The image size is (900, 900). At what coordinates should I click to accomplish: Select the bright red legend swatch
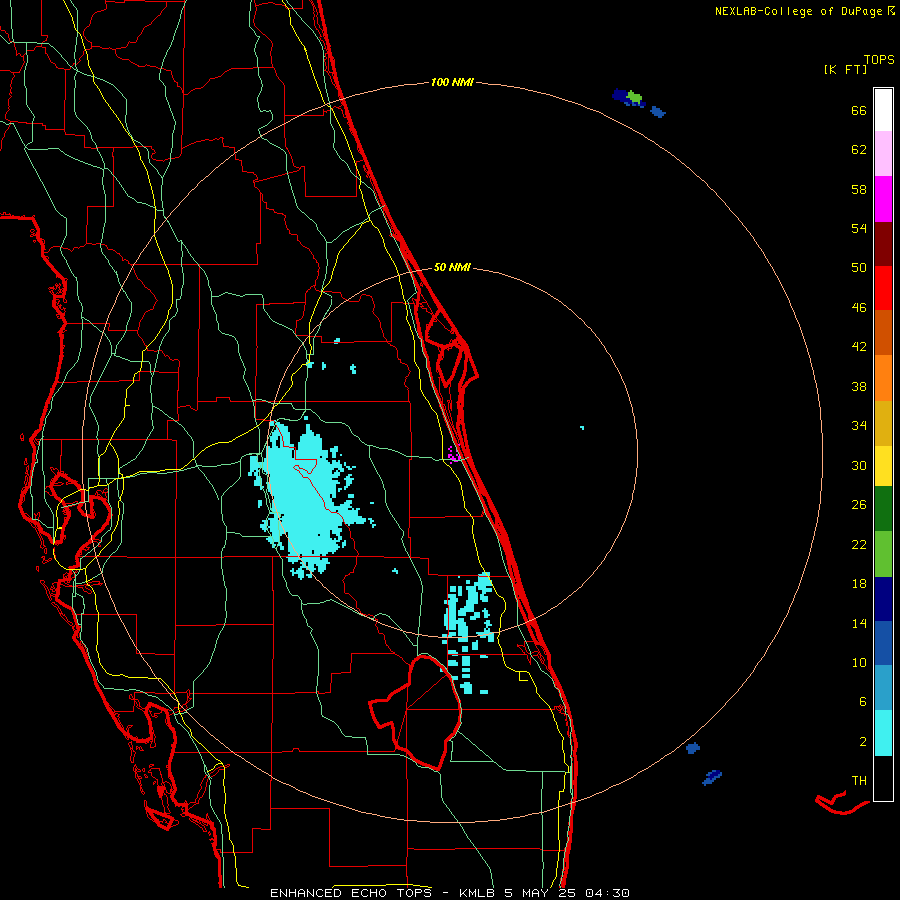[883, 289]
